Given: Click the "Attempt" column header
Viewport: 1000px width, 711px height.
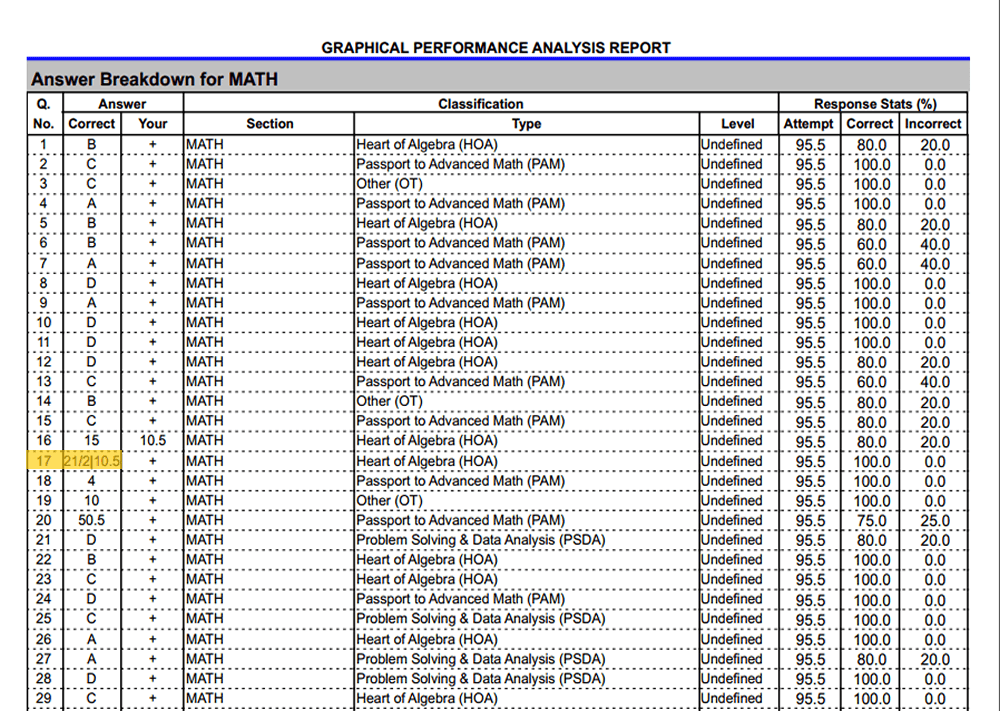Looking at the screenshot, I should (x=808, y=124).
